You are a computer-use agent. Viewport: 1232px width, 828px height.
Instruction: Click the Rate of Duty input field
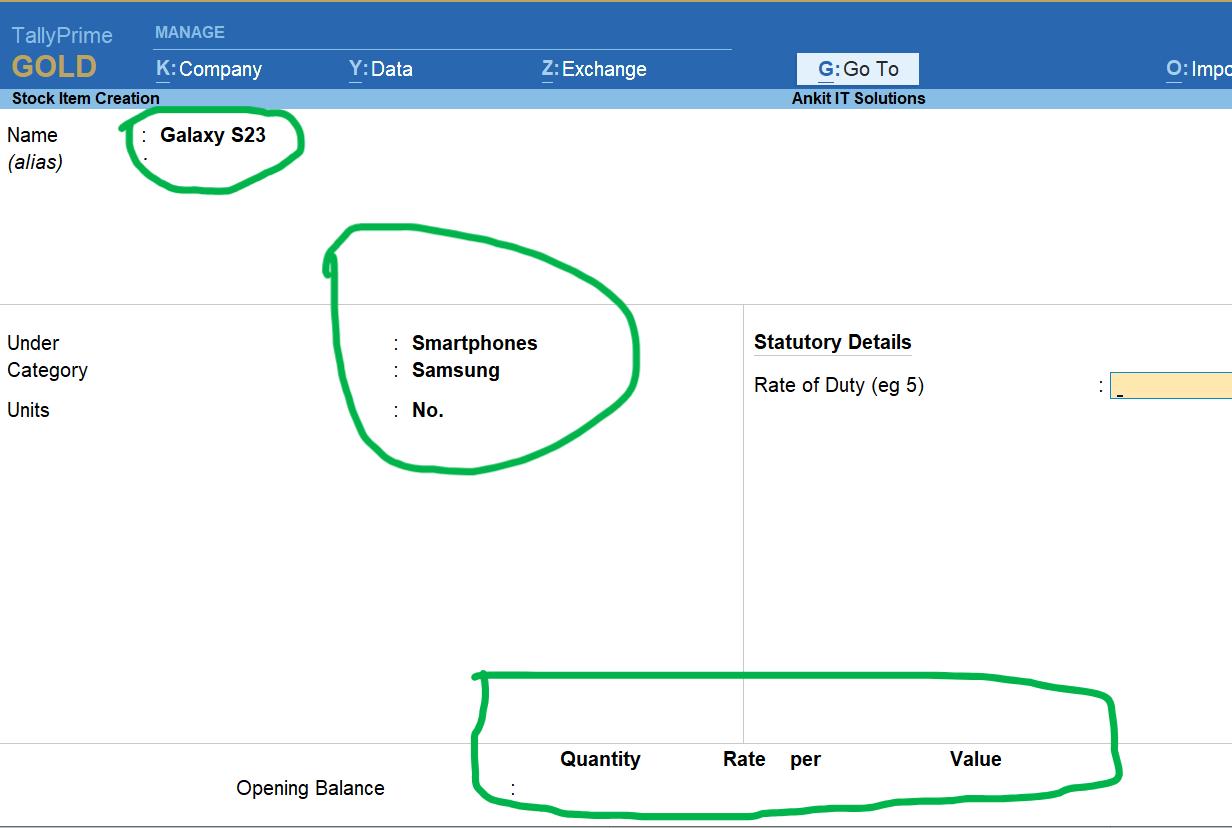pos(1171,386)
